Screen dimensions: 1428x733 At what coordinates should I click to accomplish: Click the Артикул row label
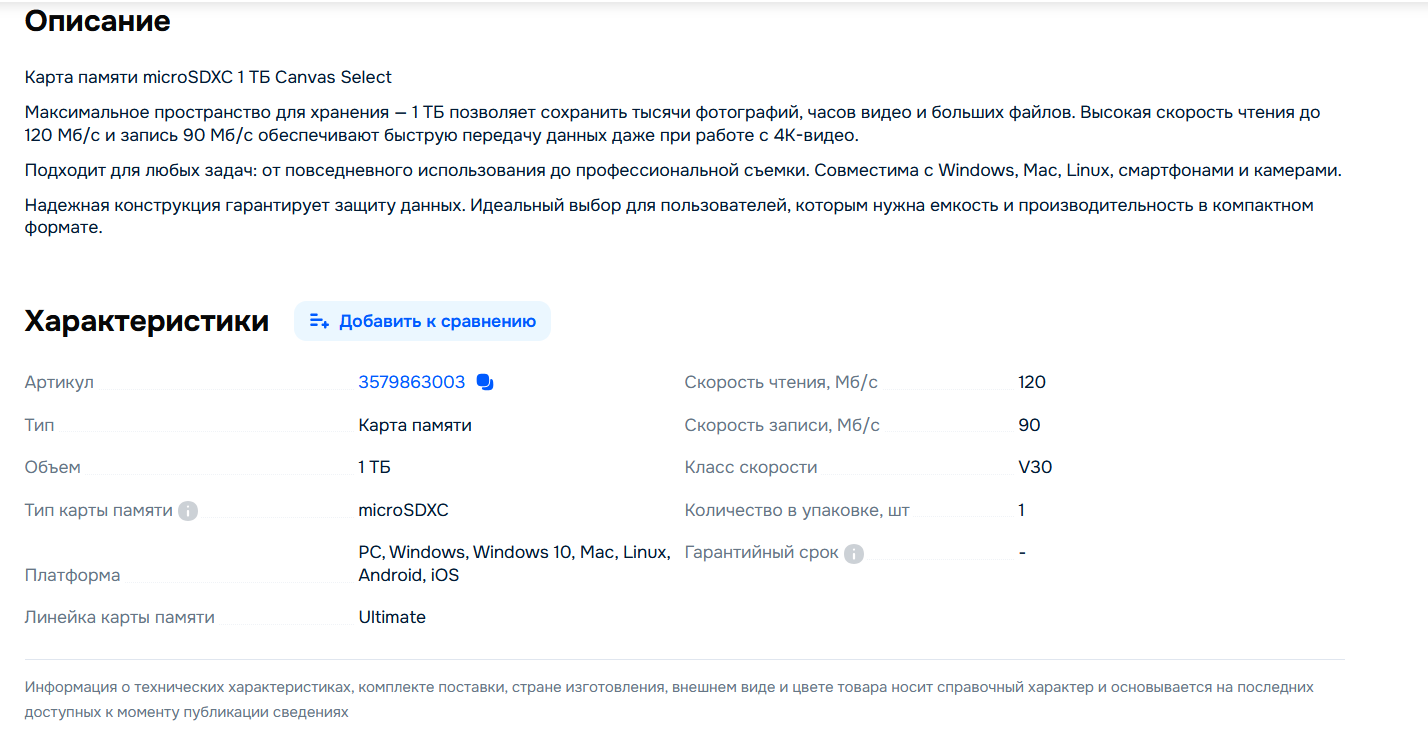click(59, 382)
